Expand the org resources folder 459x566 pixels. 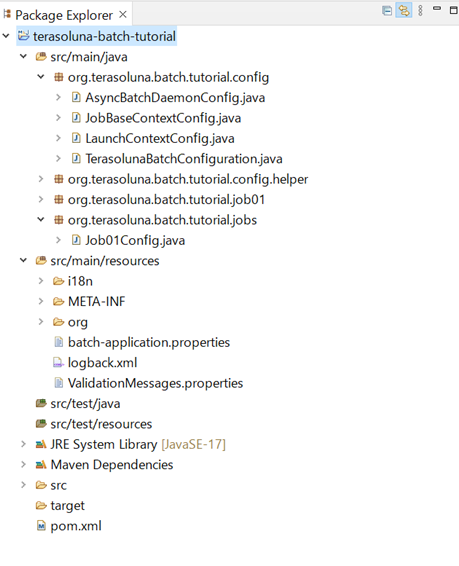click(41, 322)
